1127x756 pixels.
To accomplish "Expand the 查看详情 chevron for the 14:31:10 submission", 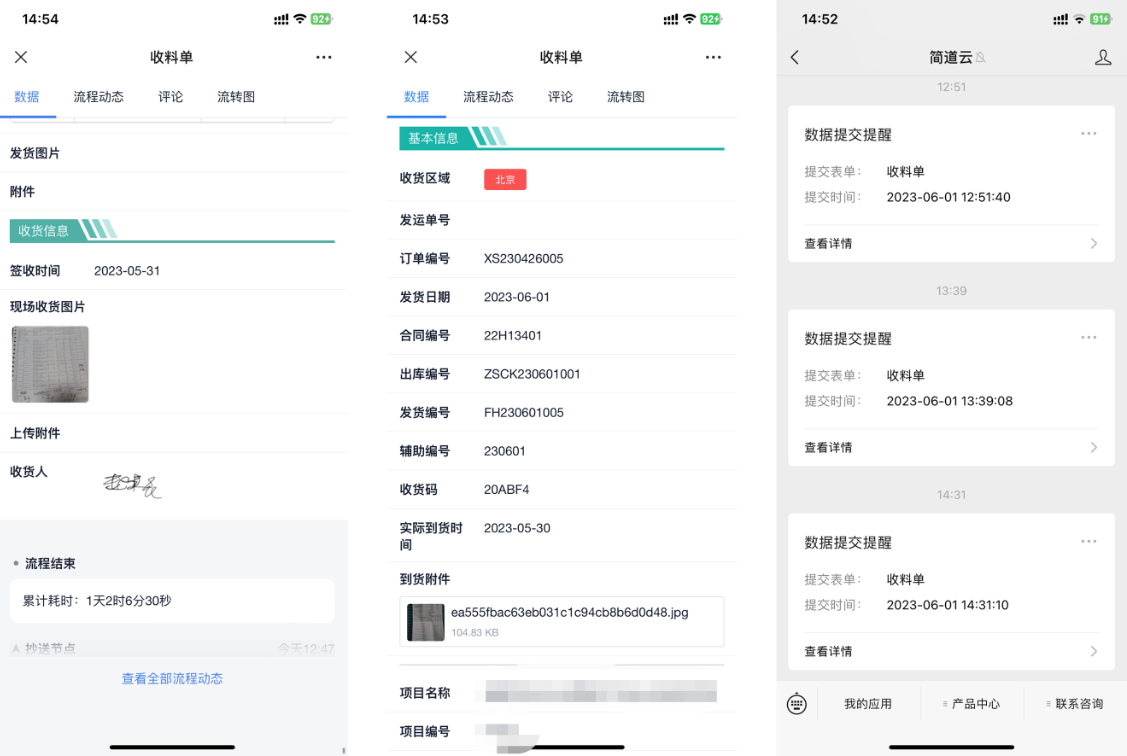I will pyautogui.click(x=1093, y=652).
